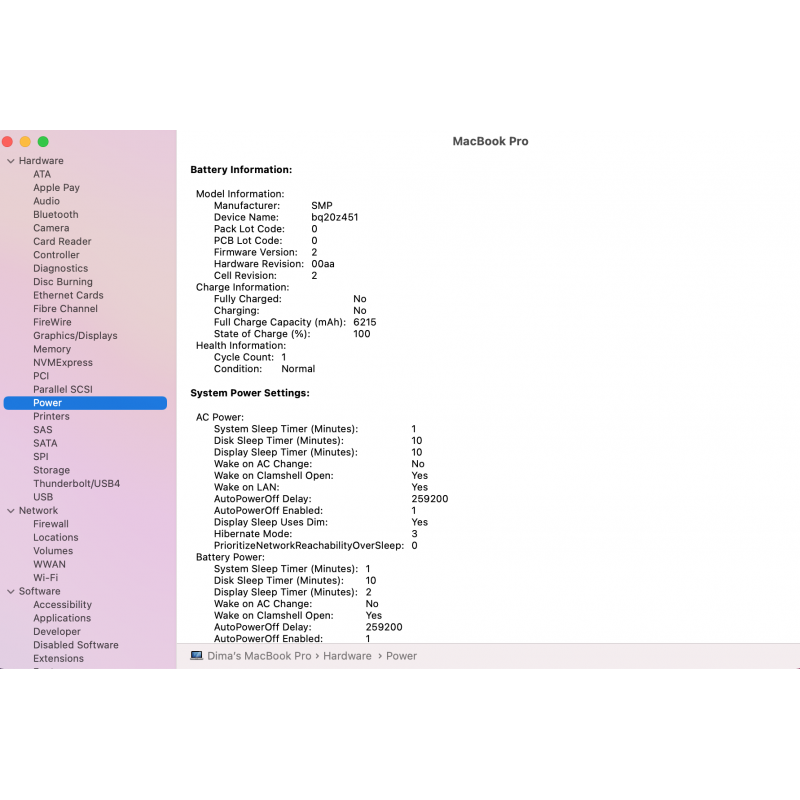Open Applications under Software

pos(62,619)
